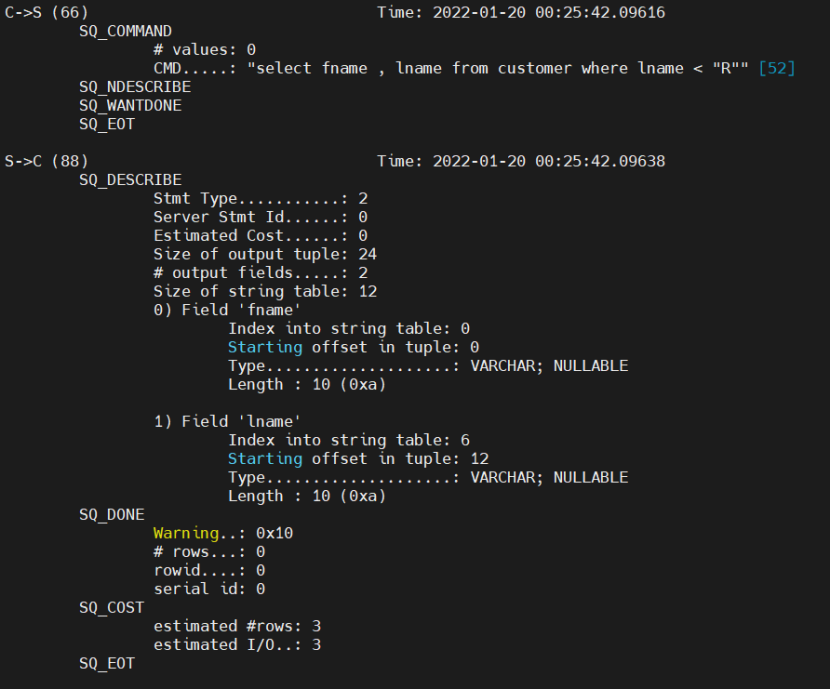Screen dimensions: 830x690
Task: Click the select statement CMD text
Action: pos(498,68)
